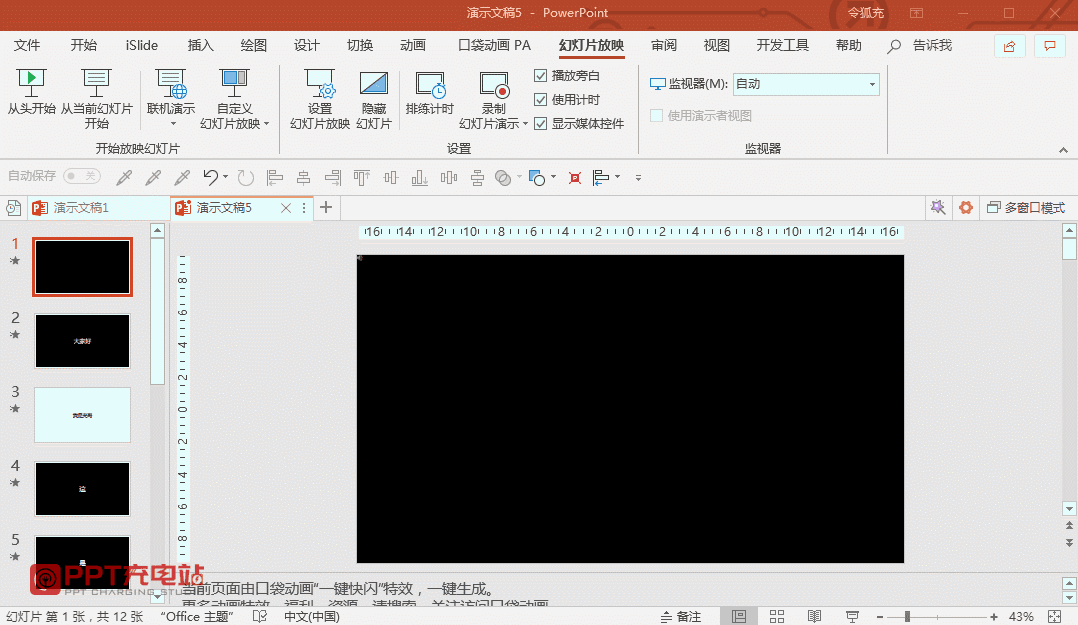Click distribute vertically icon
Screen dimensions: 1078x625
(x=477, y=177)
